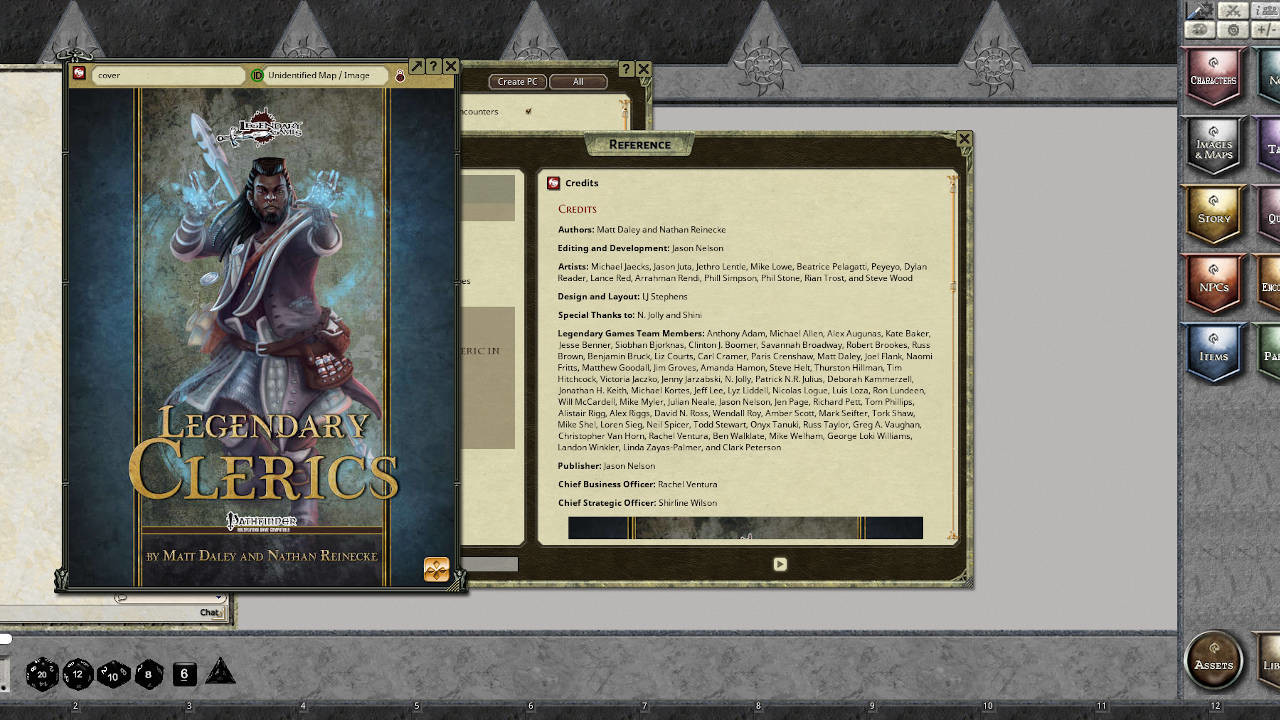
Task: Roll the d20 die in the dice tray
Action: click(x=42, y=675)
